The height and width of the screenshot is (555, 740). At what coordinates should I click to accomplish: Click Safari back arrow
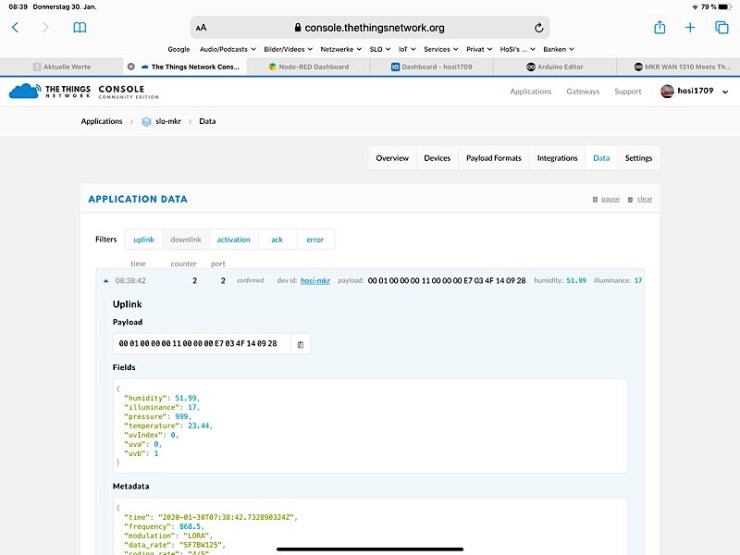tap(15, 28)
